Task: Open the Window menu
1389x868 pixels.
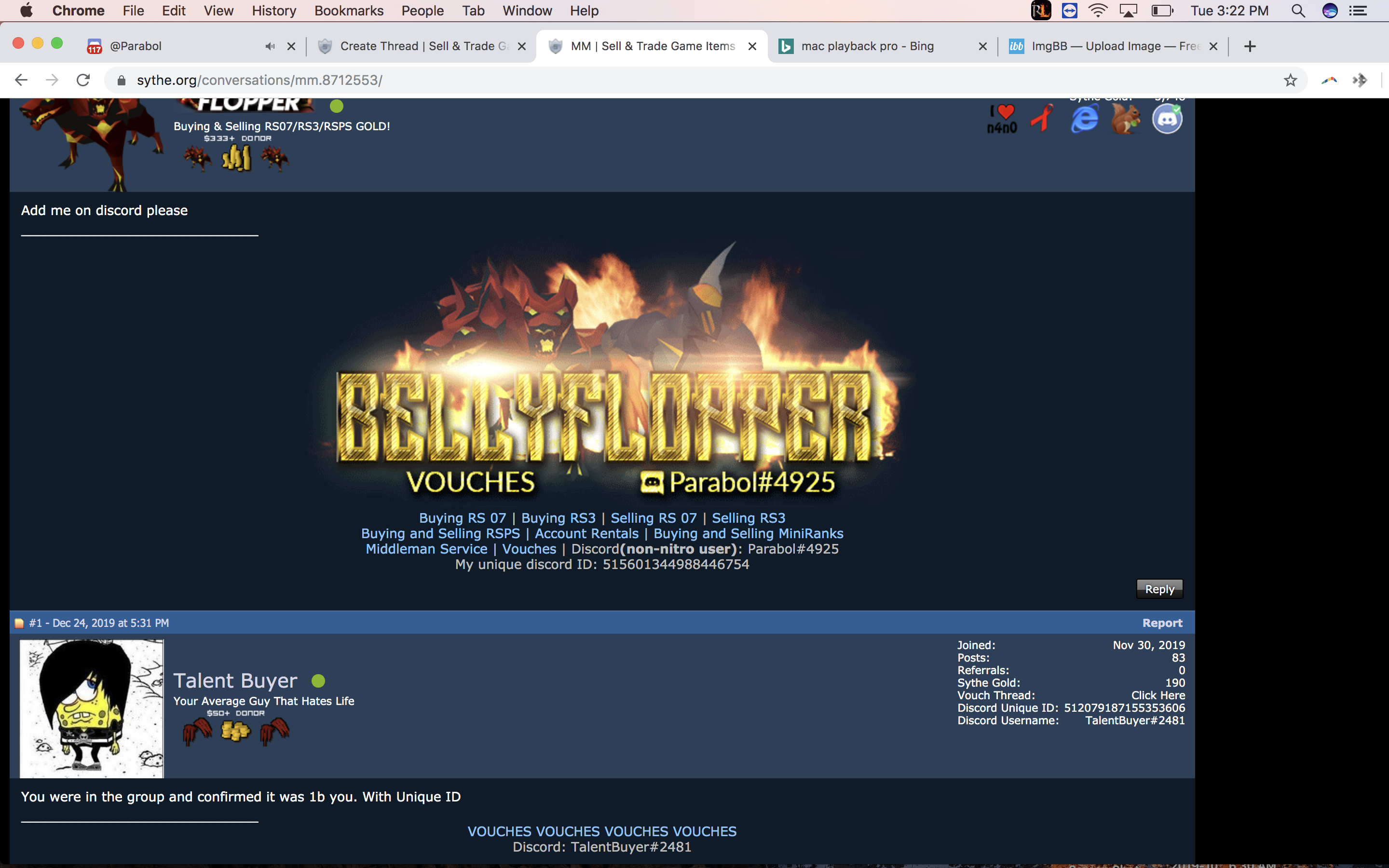Action: 527,10
